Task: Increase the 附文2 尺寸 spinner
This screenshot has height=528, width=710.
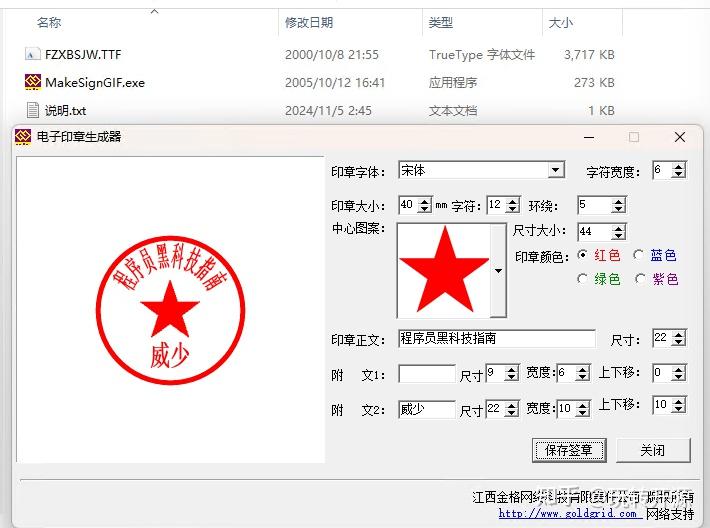Action: [511, 405]
